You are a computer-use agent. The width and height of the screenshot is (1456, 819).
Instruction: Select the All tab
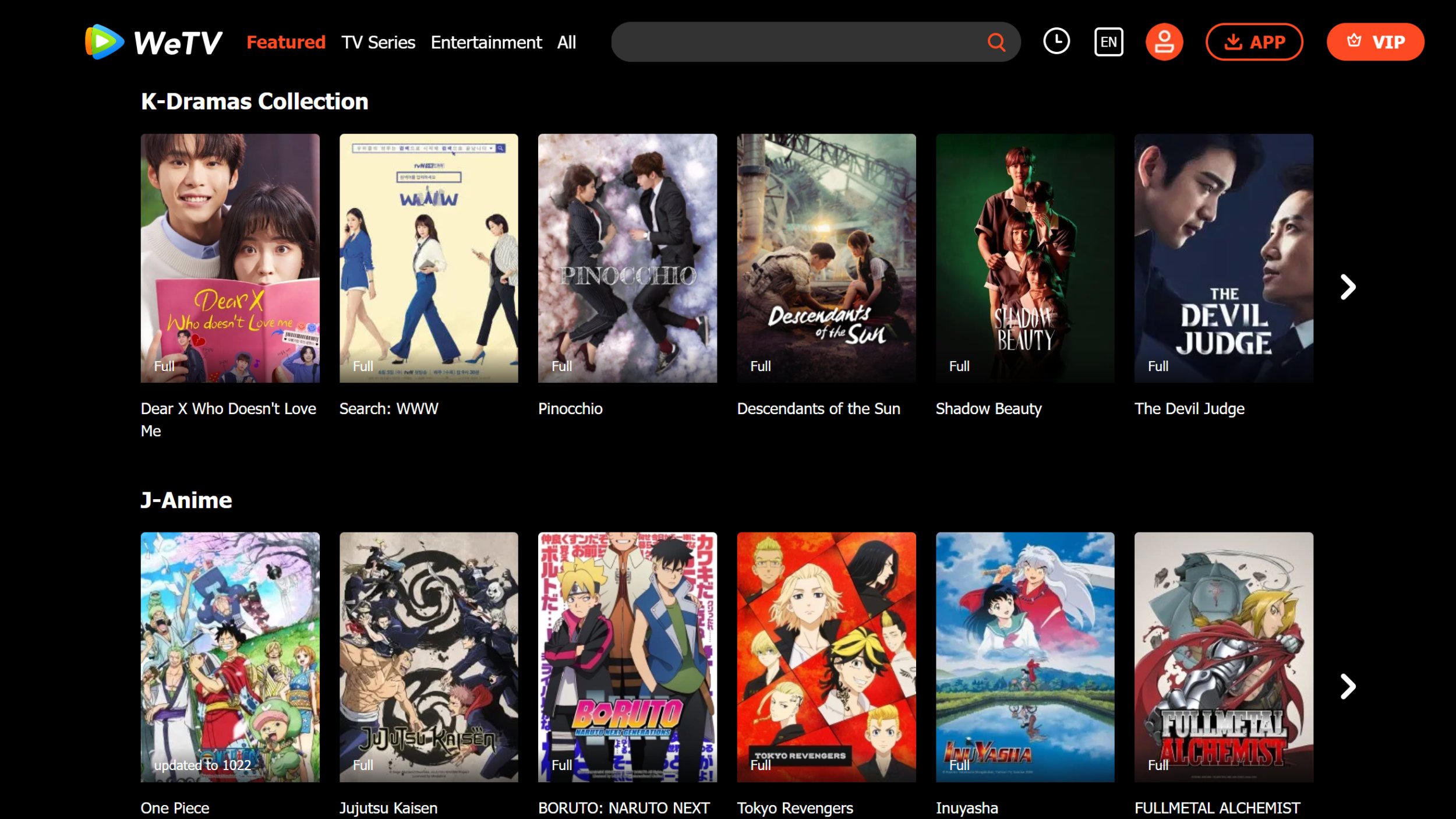click(566, 42)
